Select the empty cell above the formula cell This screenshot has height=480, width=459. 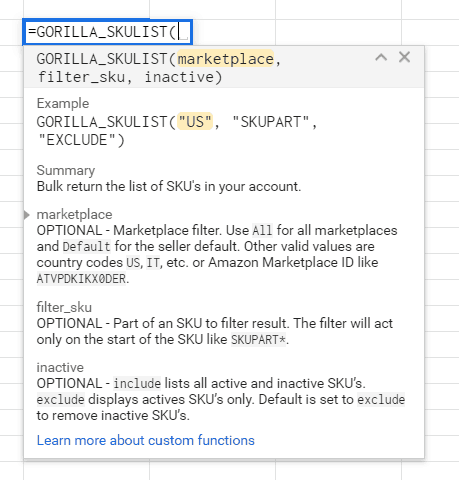pyautogui.click(x=86, y=9)
